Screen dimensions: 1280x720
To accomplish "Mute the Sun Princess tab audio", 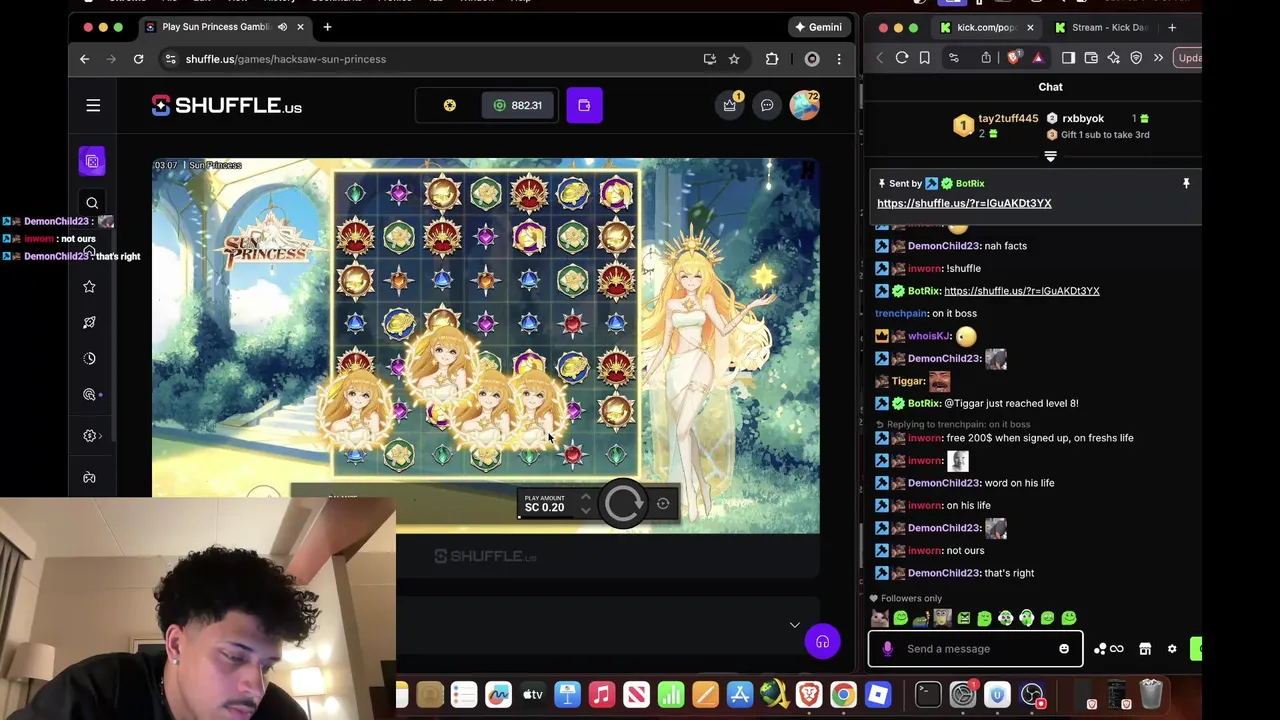I will coord(282,27).
